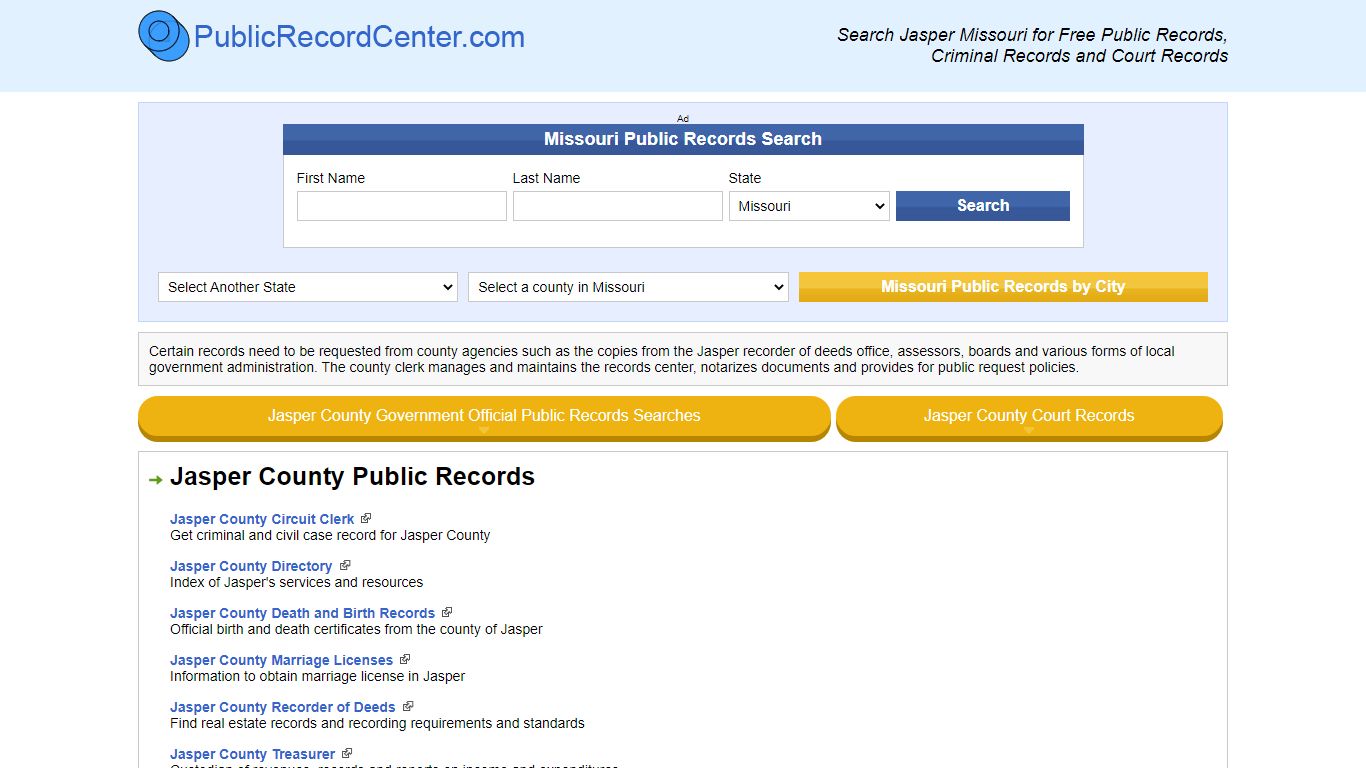
Task: Click the small Ad label
Action: pos(683,118)
